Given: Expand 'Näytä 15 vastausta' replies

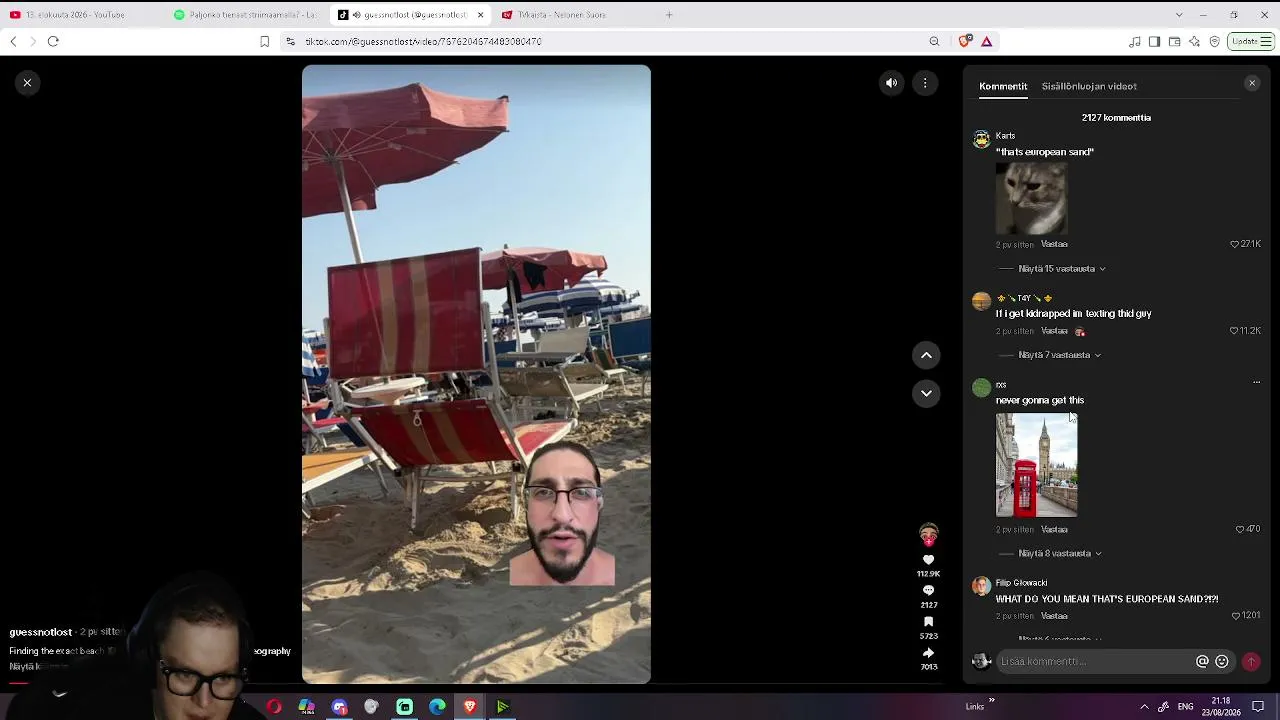Looking at the screenshot, I should point(1062,269).
